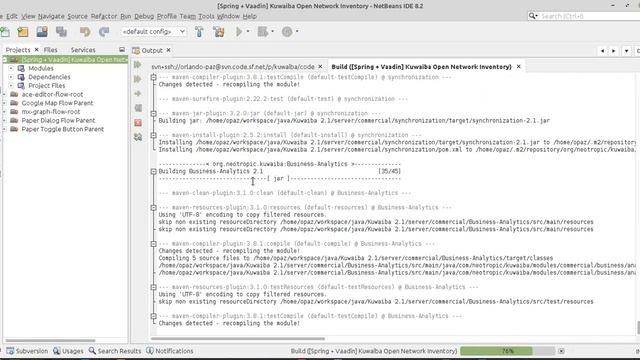Open Profile Project dropdown arrow
This screenshot has height=360, width=640.
pyautogui.click(x=297, y=32)
